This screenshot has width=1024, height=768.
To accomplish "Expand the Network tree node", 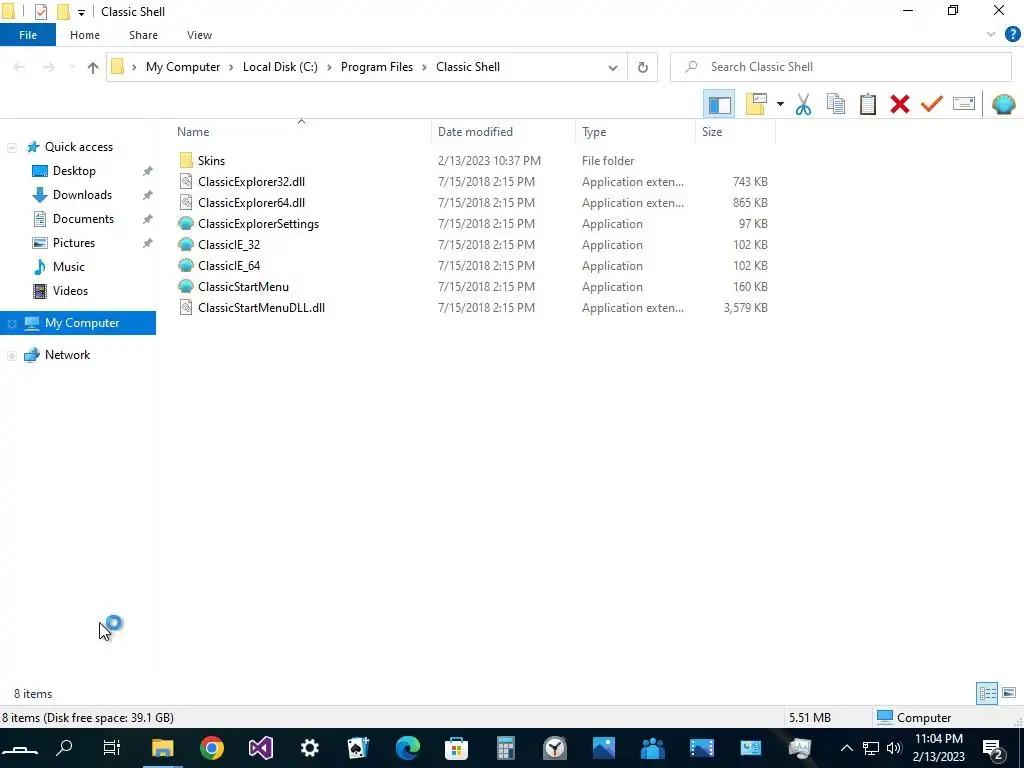I will 12,356.
